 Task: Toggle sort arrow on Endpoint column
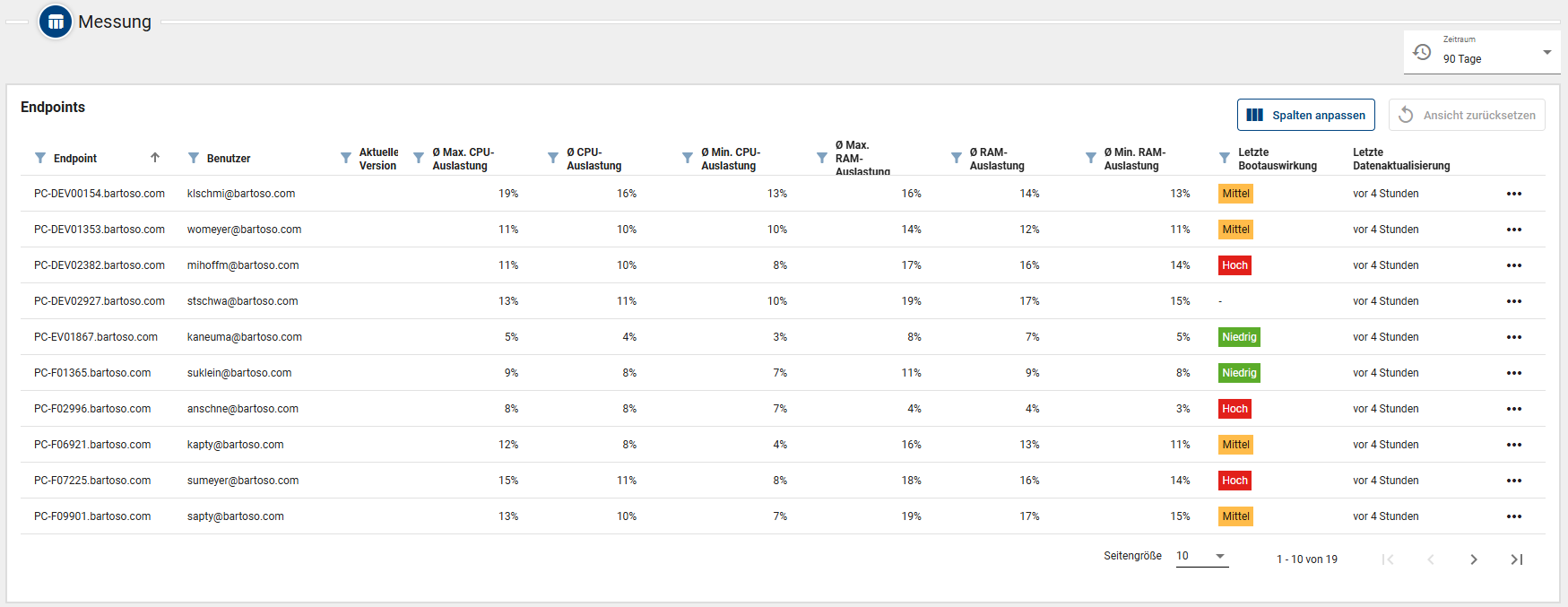tap(155, 158)
